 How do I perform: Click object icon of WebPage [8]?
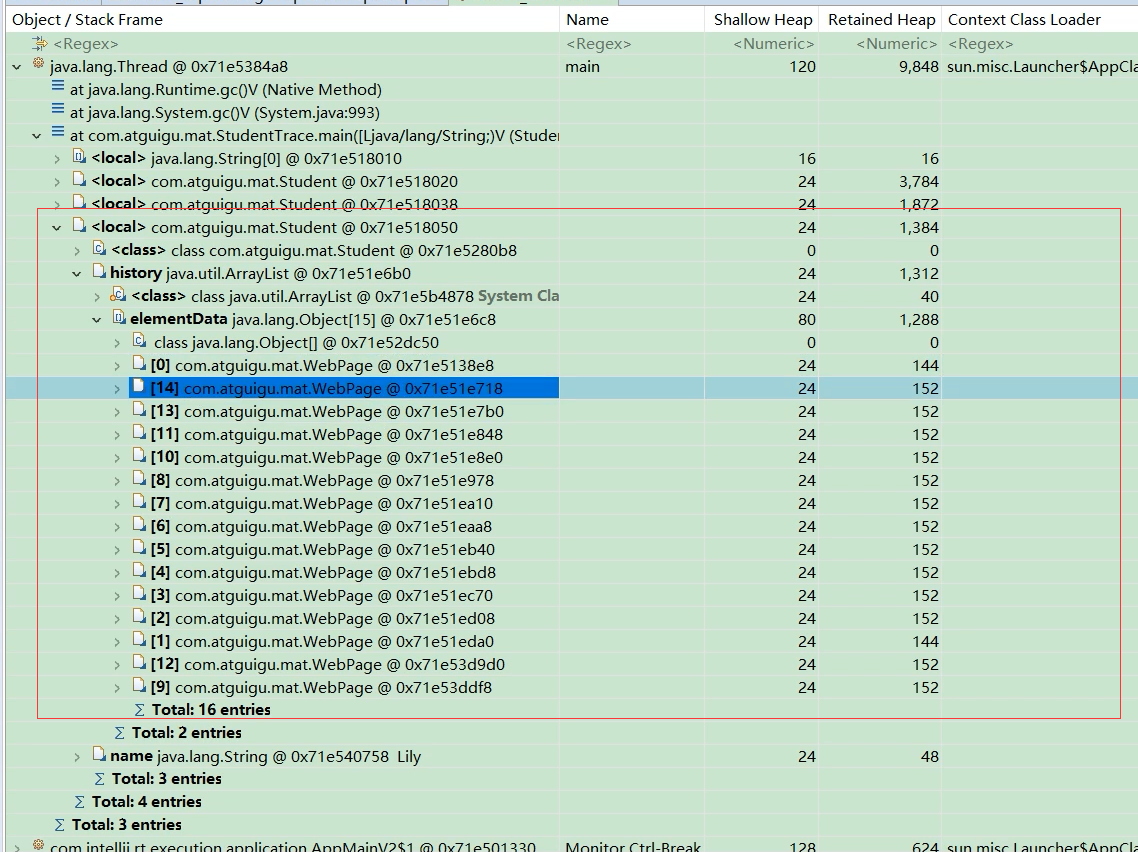point(139,479)
